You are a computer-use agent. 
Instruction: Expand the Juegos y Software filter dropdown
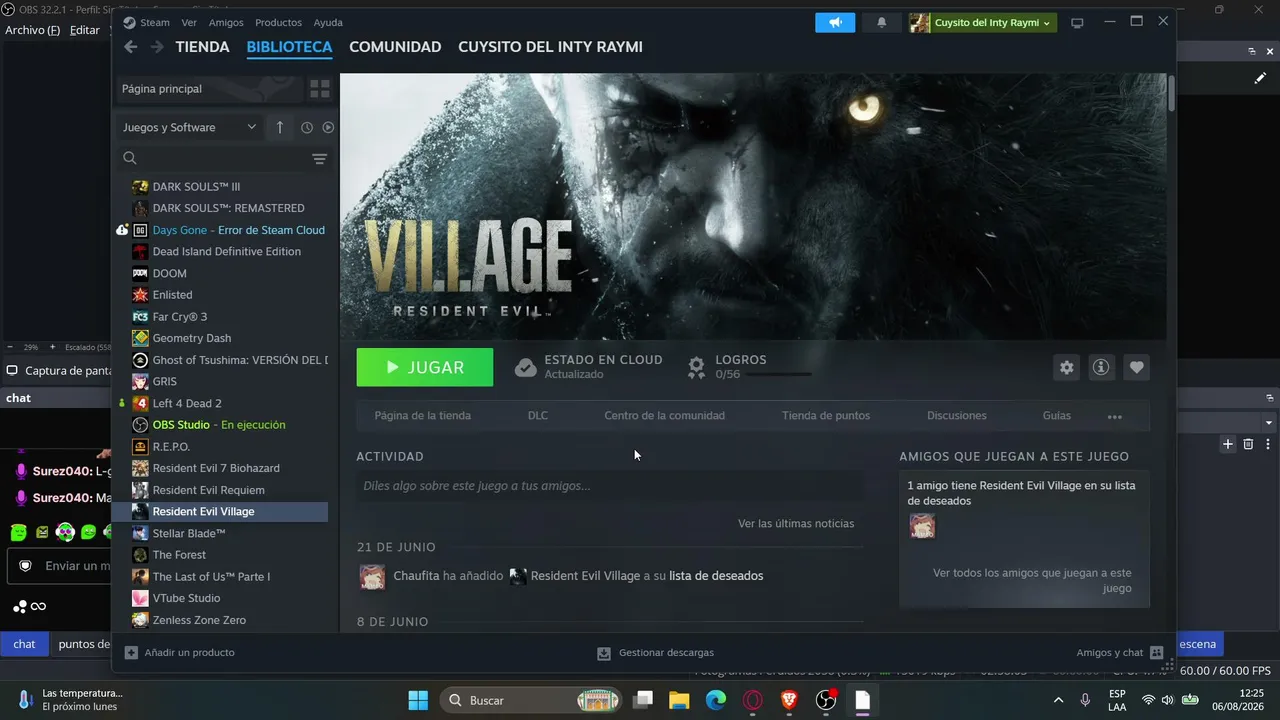tap(190, 127)
